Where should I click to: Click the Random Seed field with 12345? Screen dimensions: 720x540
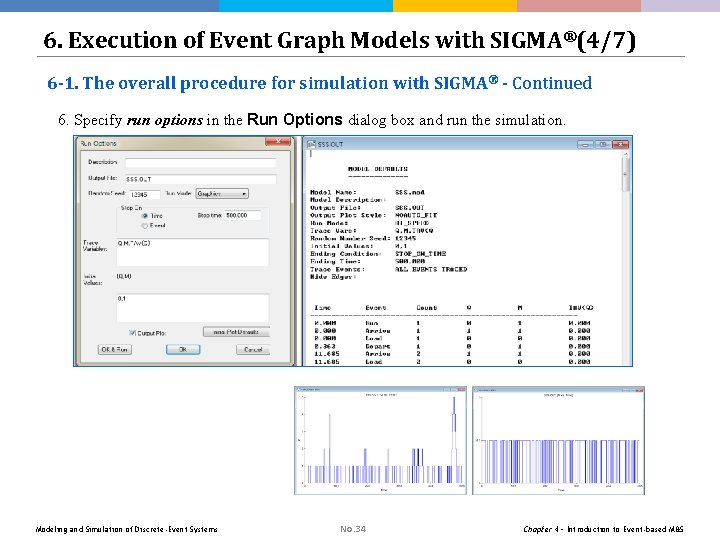(144, 194)
